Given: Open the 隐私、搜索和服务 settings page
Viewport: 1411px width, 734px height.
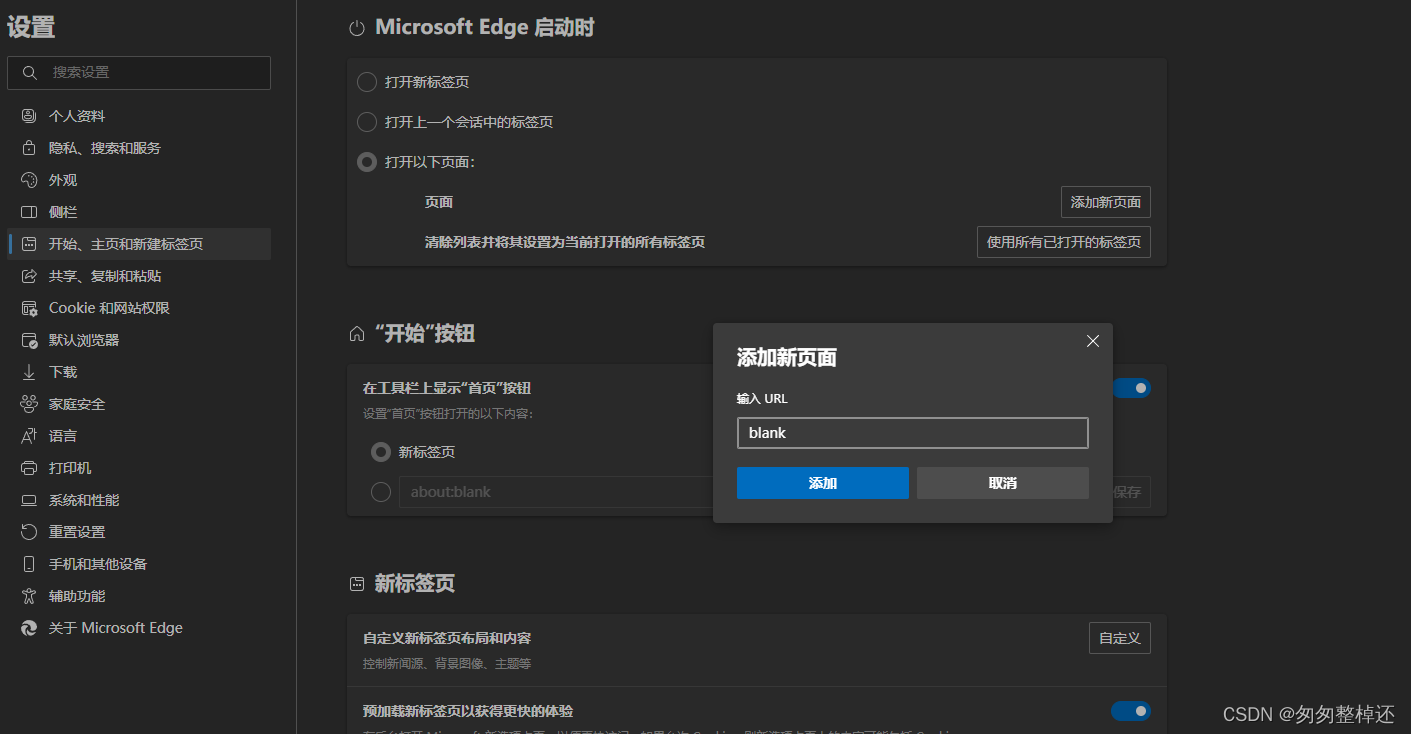Looking at the screenshot, I should pos(139,148).
